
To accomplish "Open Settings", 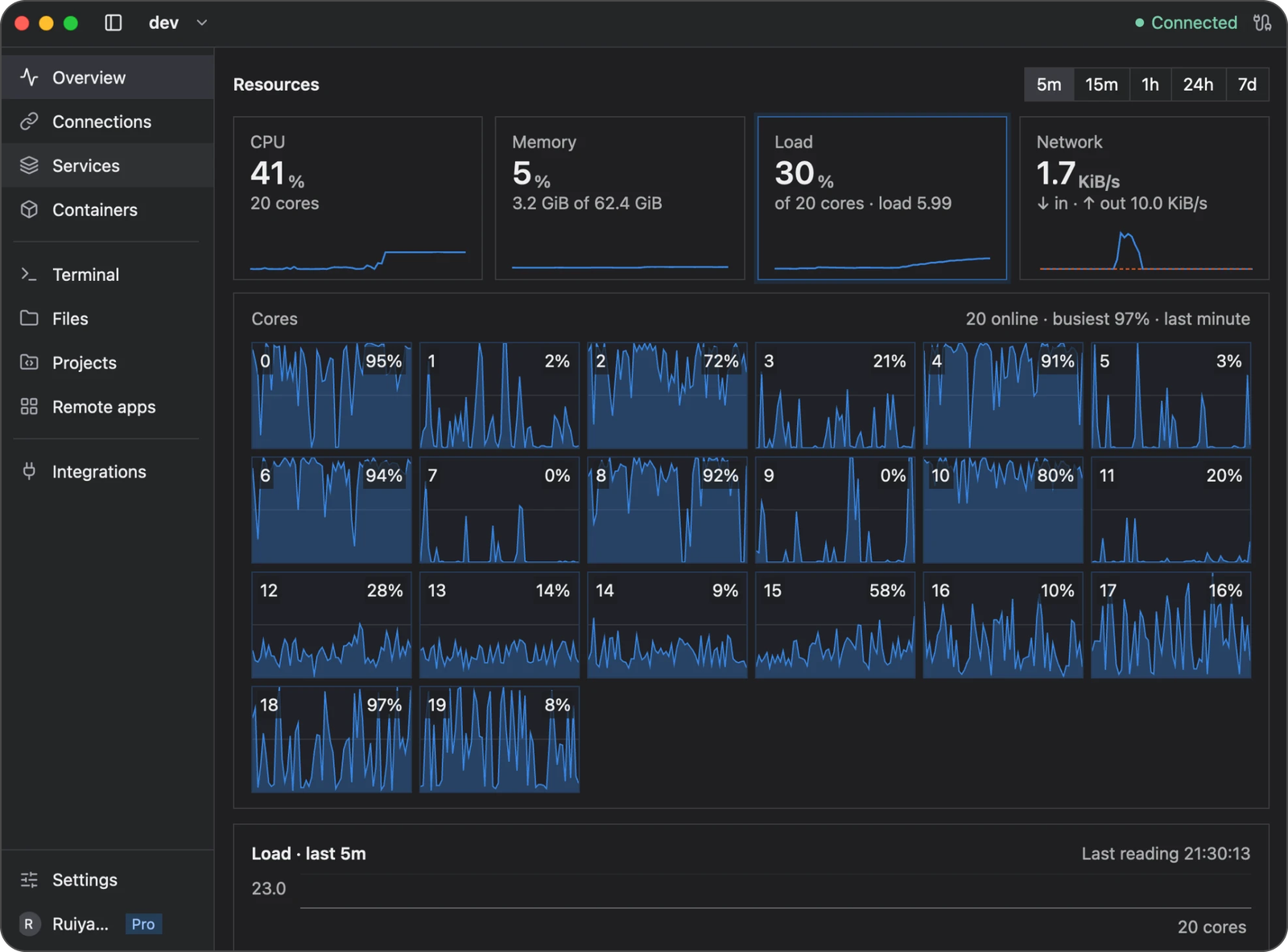I will pyautogui.click(x=107, y=880).
